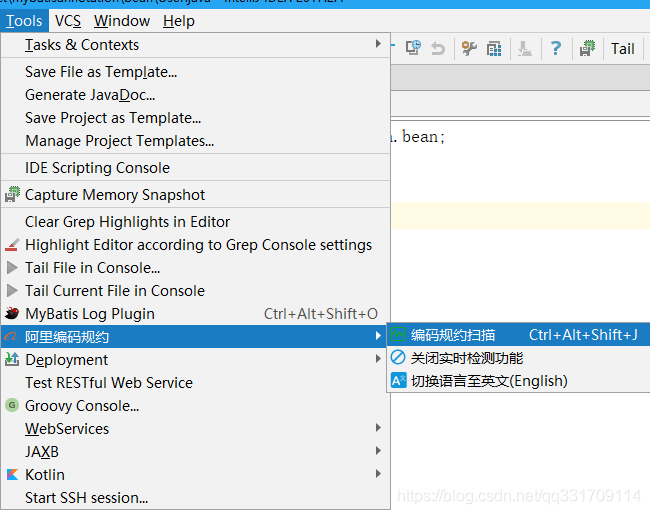Click the Tail toolbar button
650x514 pixels.
[622, 48]
